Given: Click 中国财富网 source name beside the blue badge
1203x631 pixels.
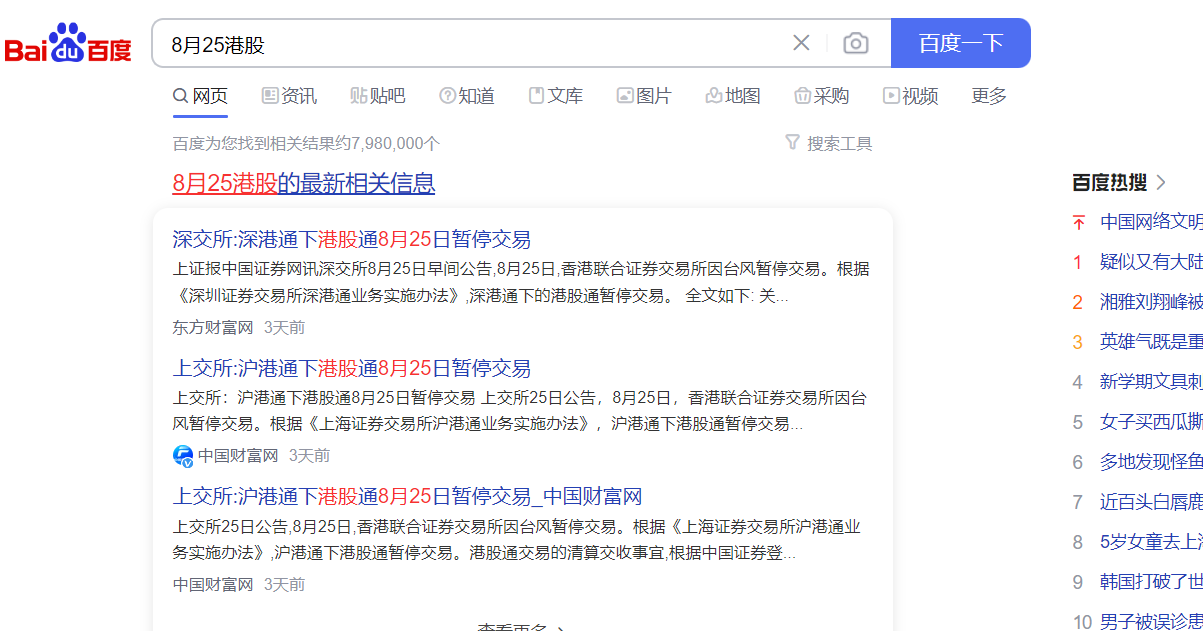Looking at the screenshot, I should pos(238,456).
